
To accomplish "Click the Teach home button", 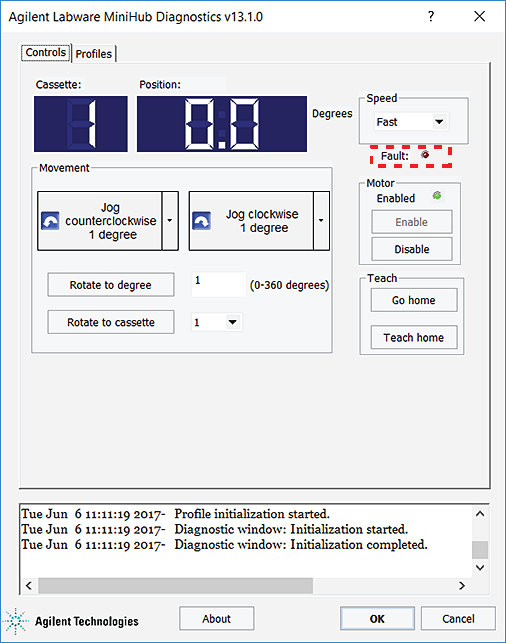I will (x=414, y=337).
